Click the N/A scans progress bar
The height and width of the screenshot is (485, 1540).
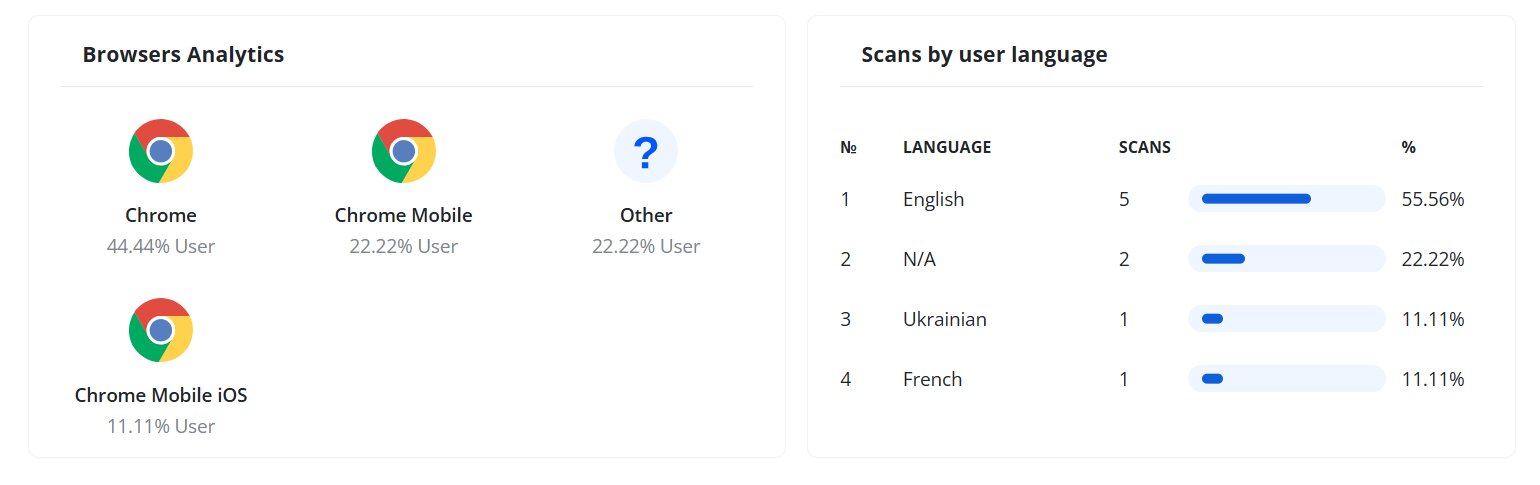click(x=1286, y=259)
